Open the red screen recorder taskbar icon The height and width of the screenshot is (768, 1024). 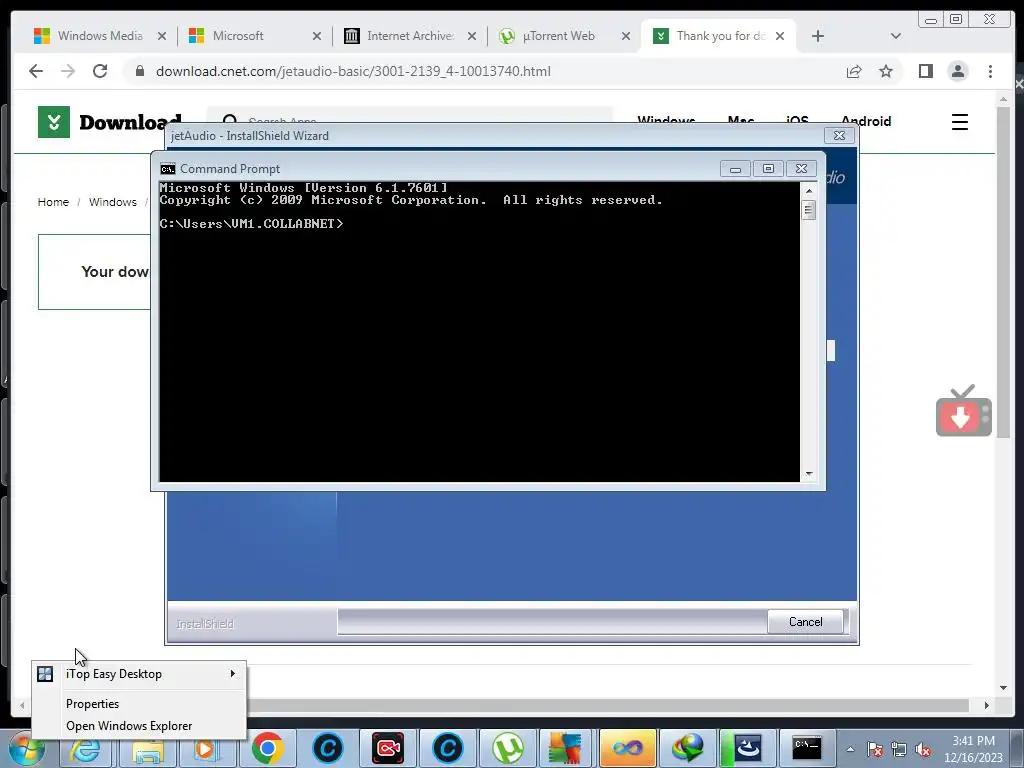pos(388,748)
